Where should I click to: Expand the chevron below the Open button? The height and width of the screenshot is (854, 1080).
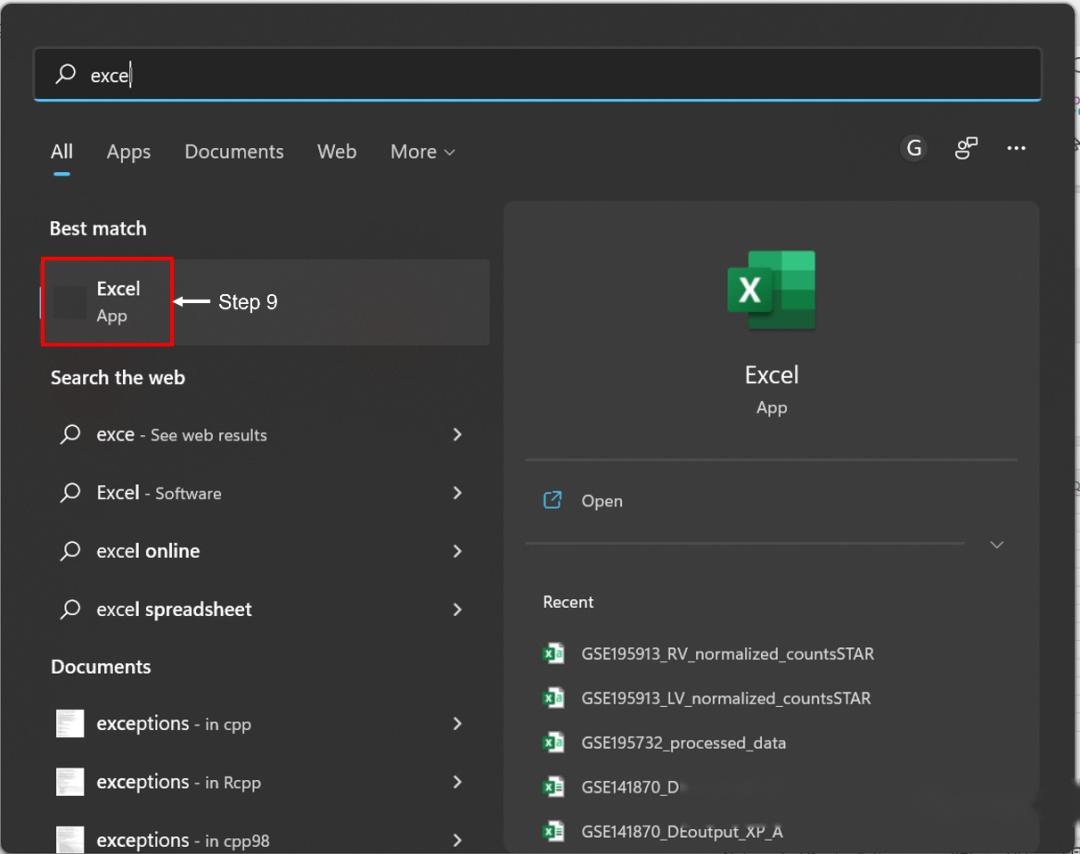[996, 544]
